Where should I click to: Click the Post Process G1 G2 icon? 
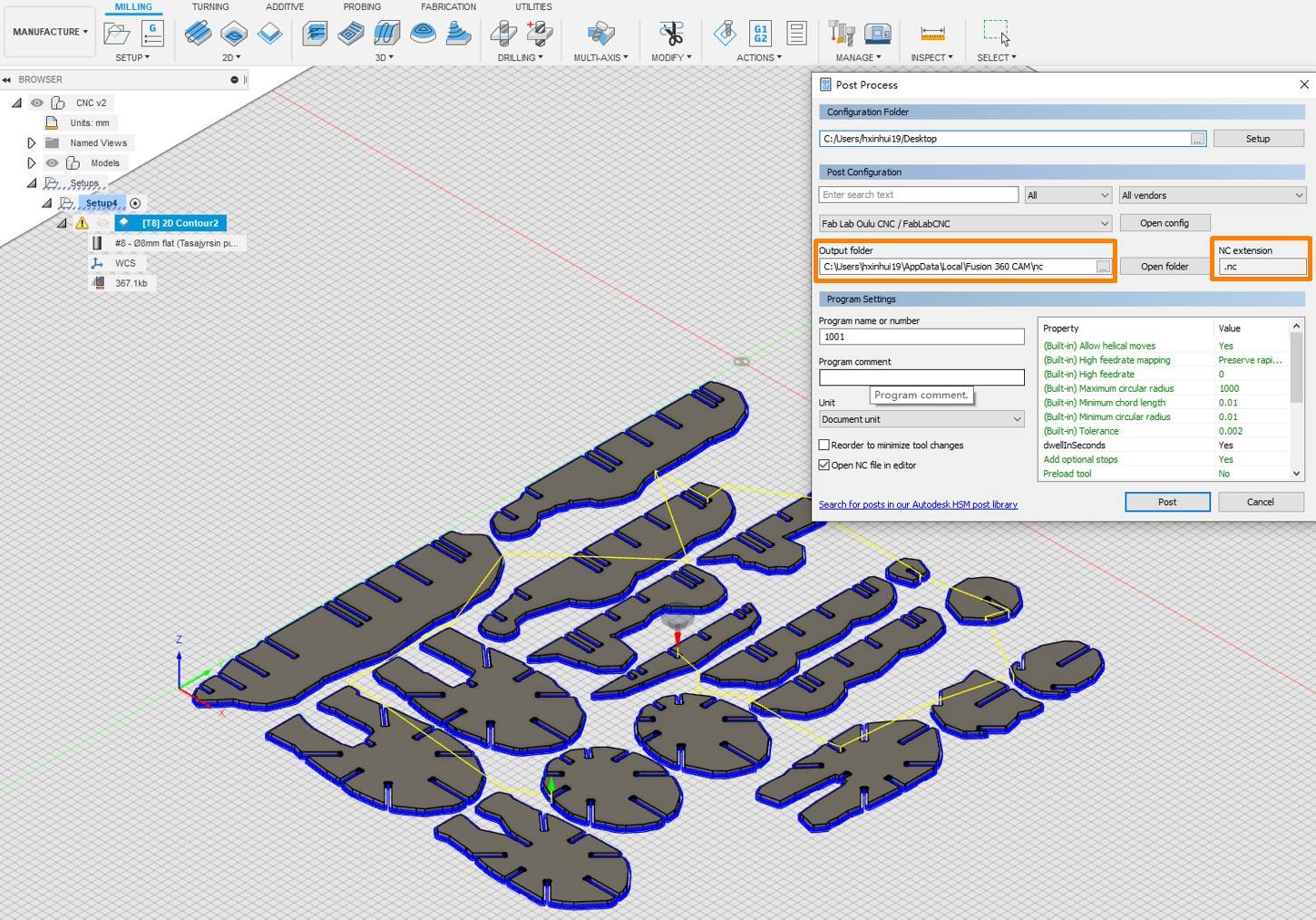pos(760,34)
